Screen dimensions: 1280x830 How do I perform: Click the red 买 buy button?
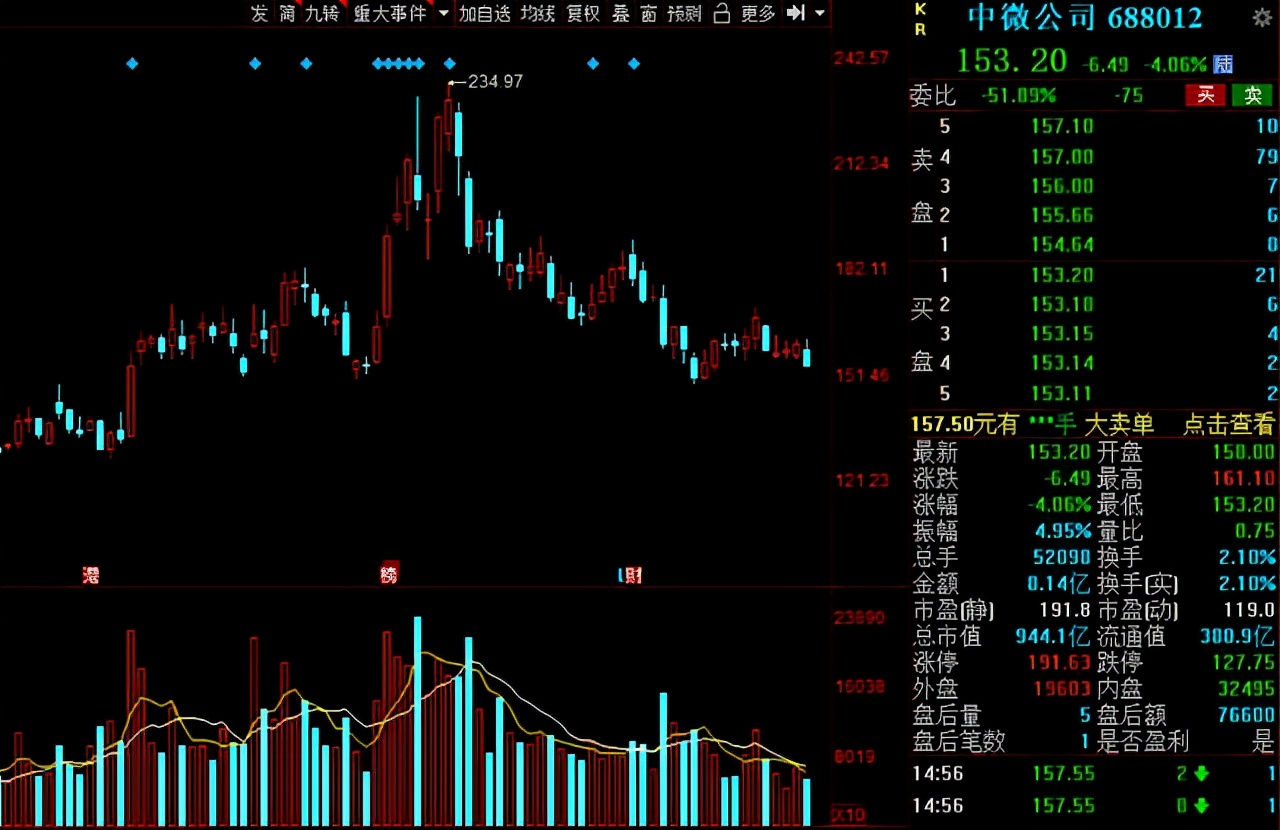[1206, 95]
